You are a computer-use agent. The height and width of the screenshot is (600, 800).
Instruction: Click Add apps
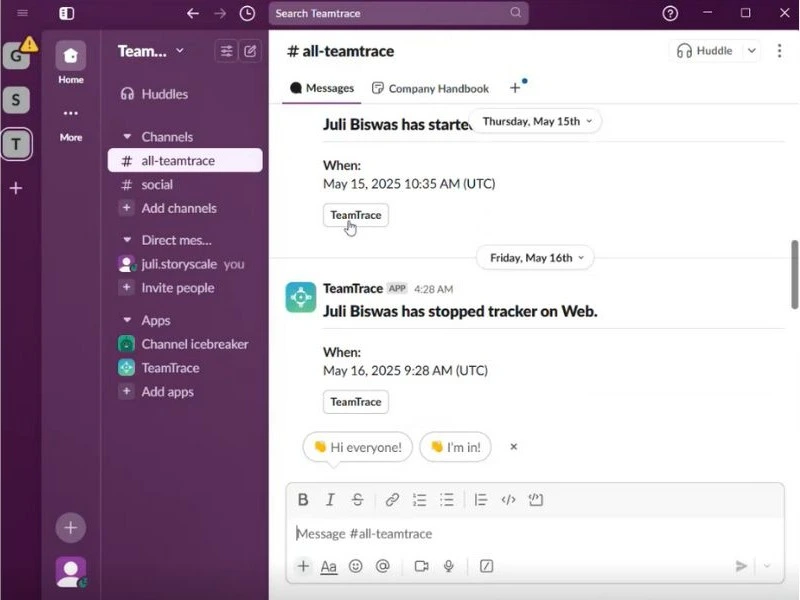click(x=186, y=392)
